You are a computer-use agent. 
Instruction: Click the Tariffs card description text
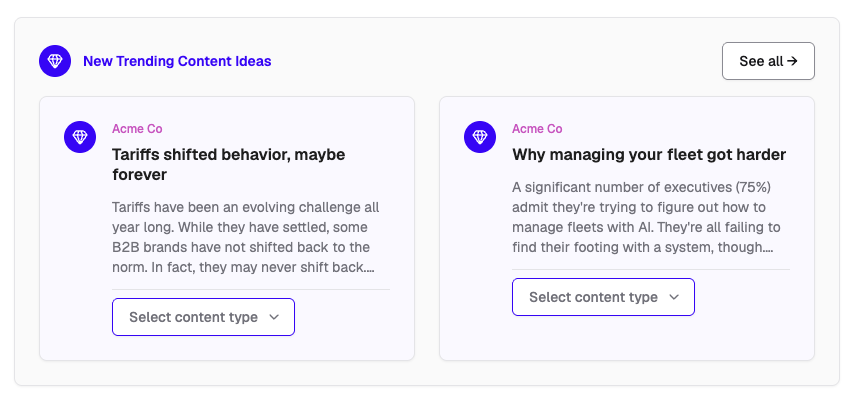(245, 238)
